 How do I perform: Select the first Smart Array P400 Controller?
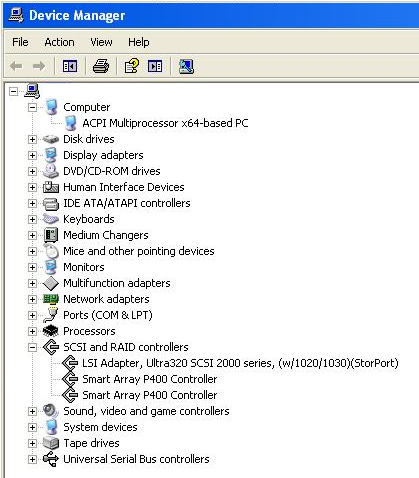point(150,379)
